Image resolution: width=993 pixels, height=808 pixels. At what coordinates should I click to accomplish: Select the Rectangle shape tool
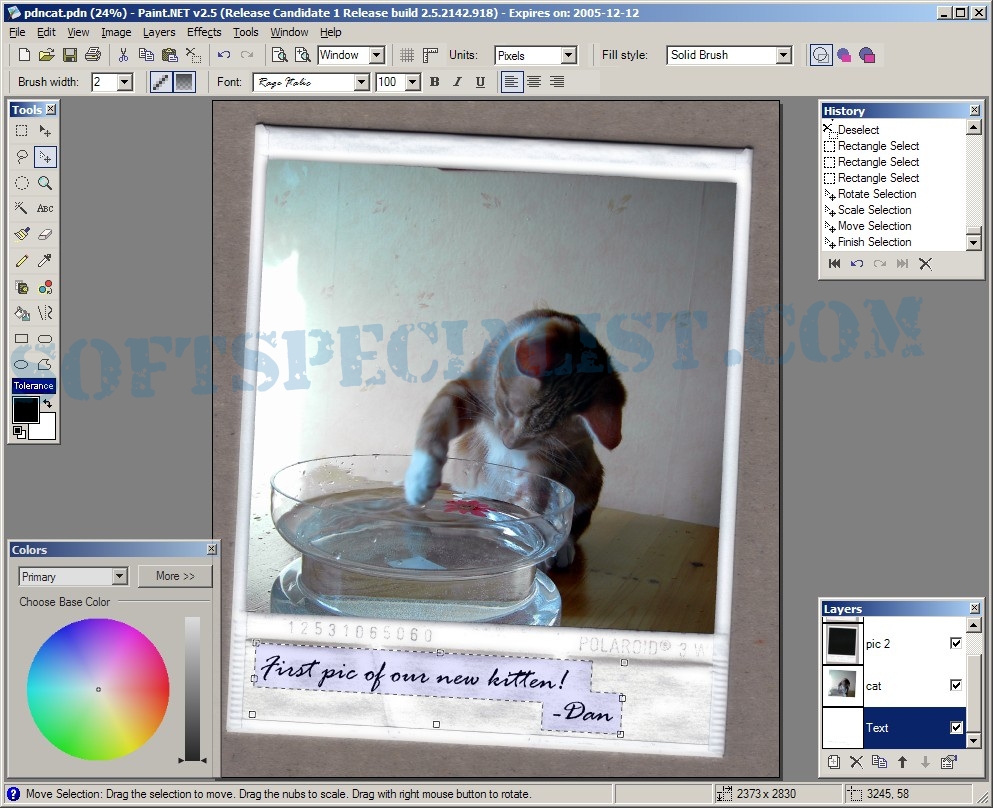pos(22,339)
